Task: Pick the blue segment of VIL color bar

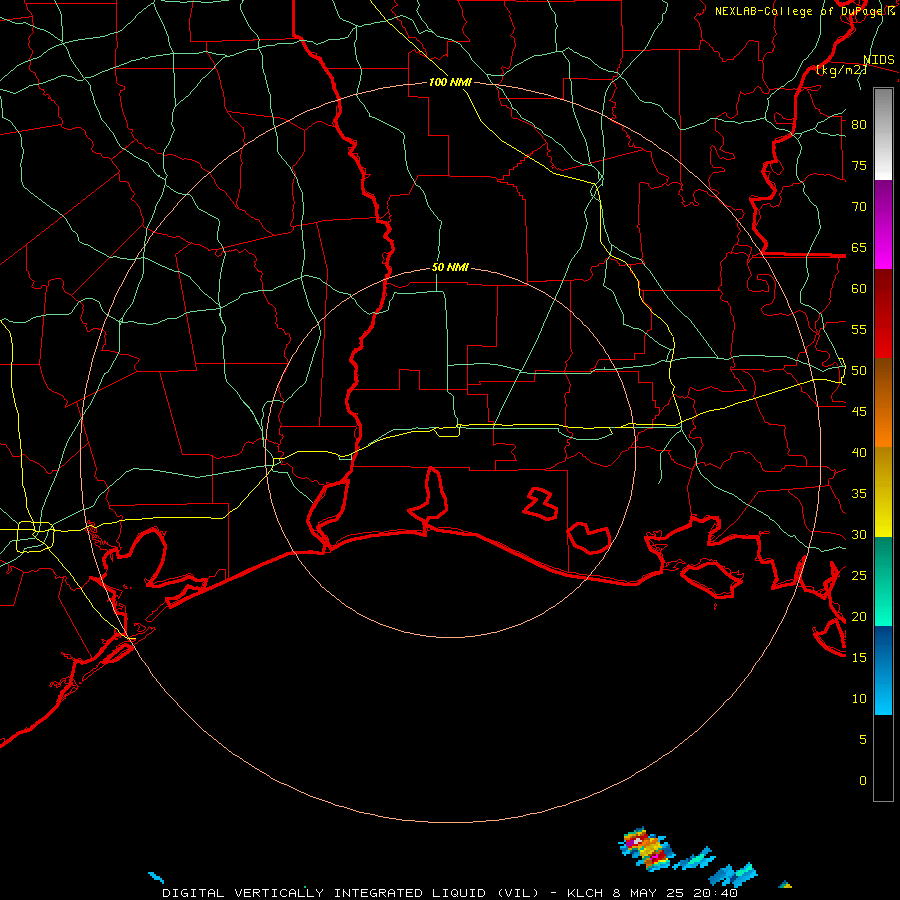Action: 883,670
